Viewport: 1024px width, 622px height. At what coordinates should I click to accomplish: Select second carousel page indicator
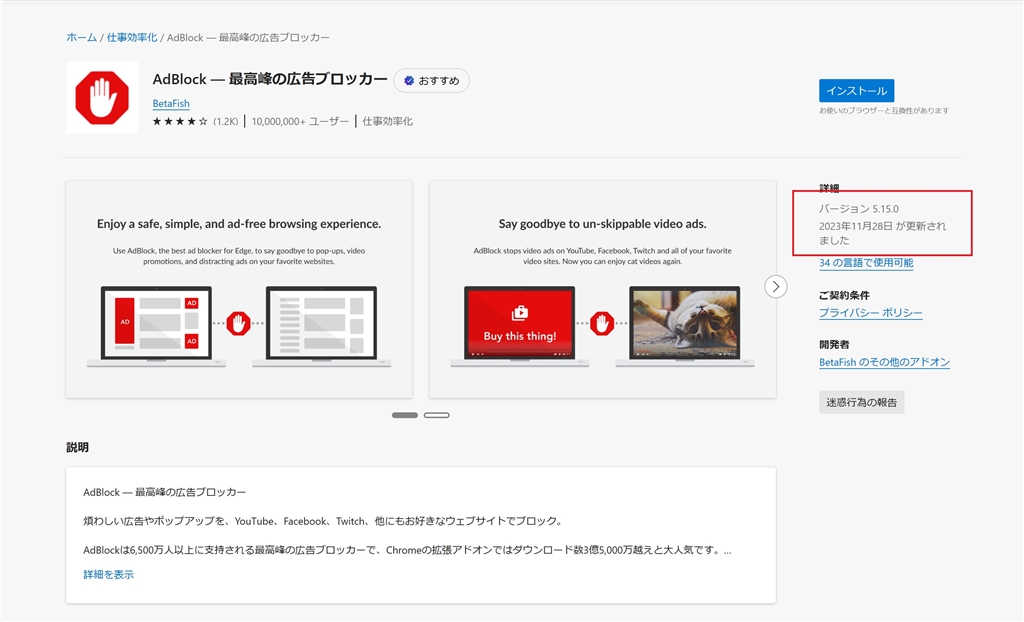click(x=436, y=415)
